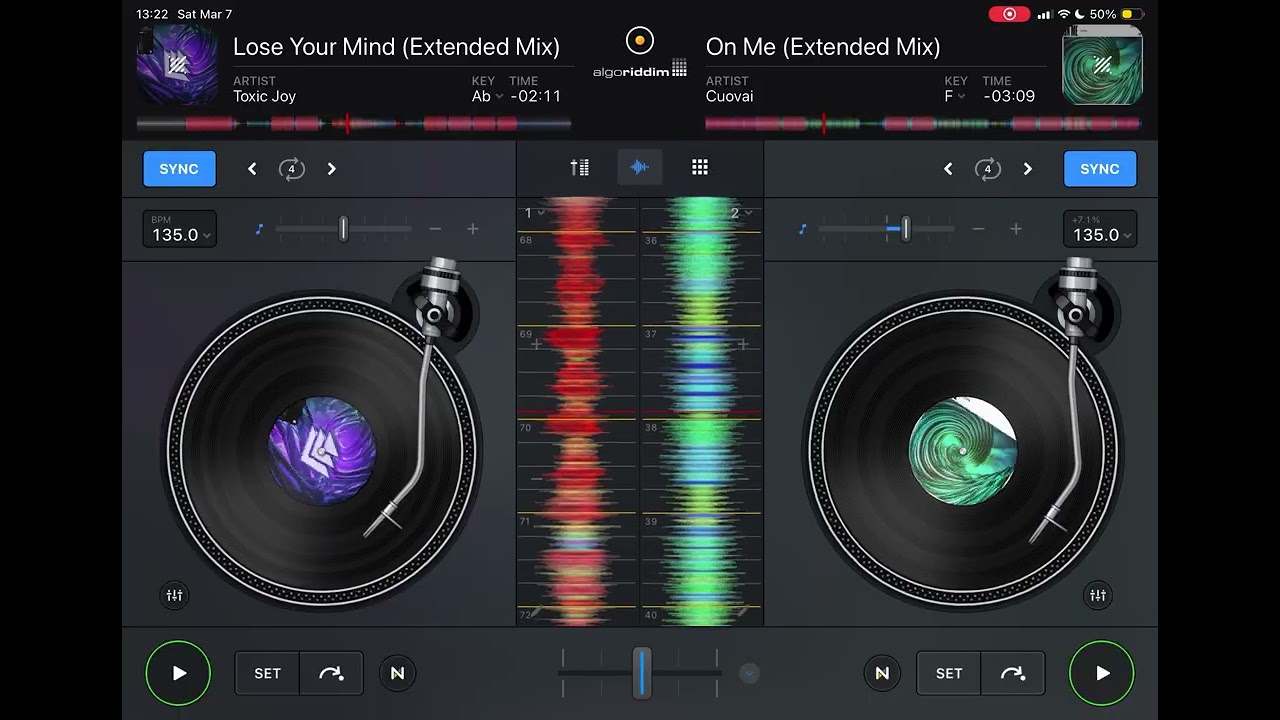Viewport: 1280px width, 720px height.
Task: Toggle key lock note on left deck
Action: coord(259,229)
